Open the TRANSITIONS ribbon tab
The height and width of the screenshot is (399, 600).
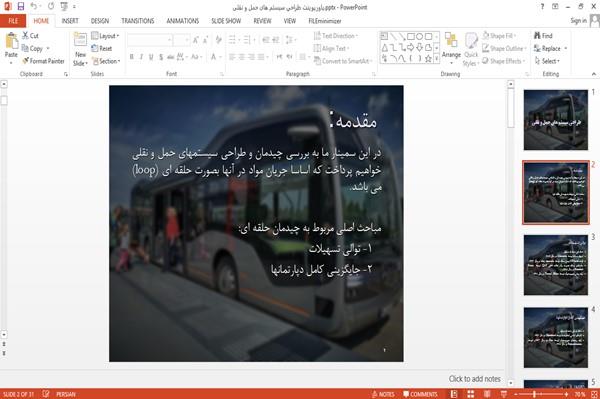(138, 21)
